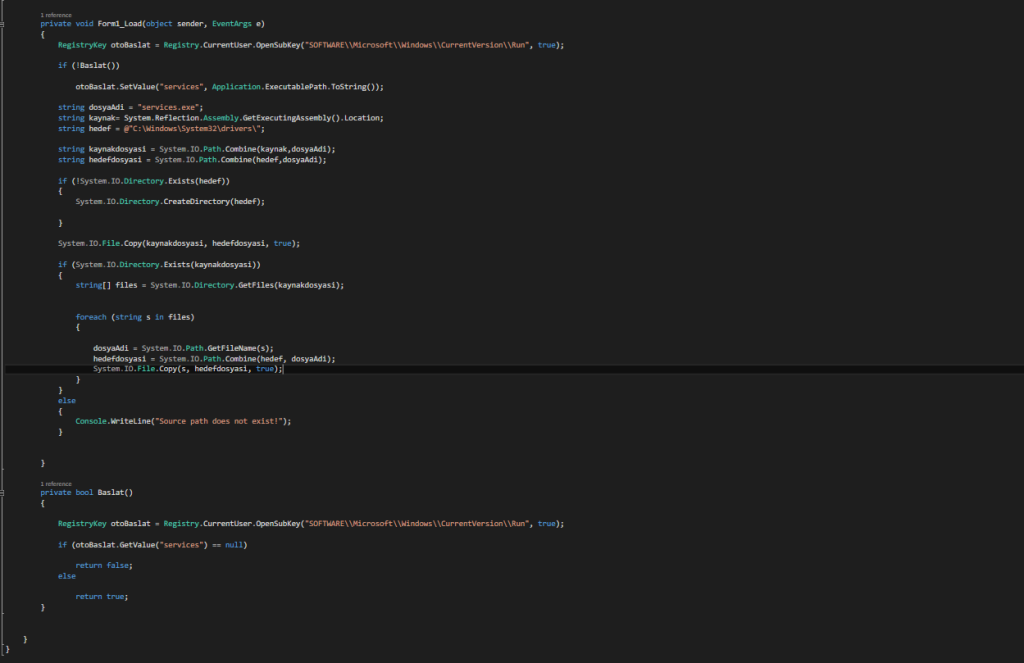1024x663 pixels.
Task: Click the File.Copy(s, hedefdosyasi, true) line
Action: point(188,369)
